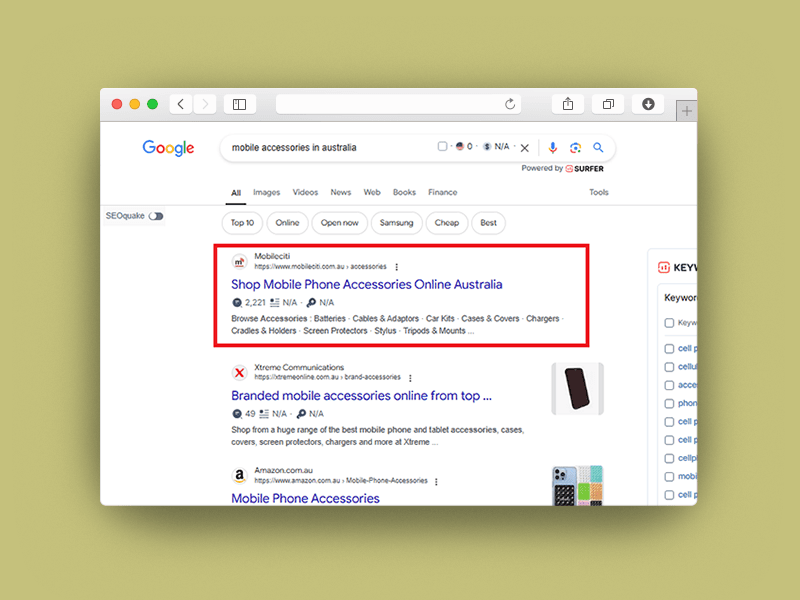Open three-dot menu for Amazon.com.au result
800x600 pixels.
(x=436, y=481)
